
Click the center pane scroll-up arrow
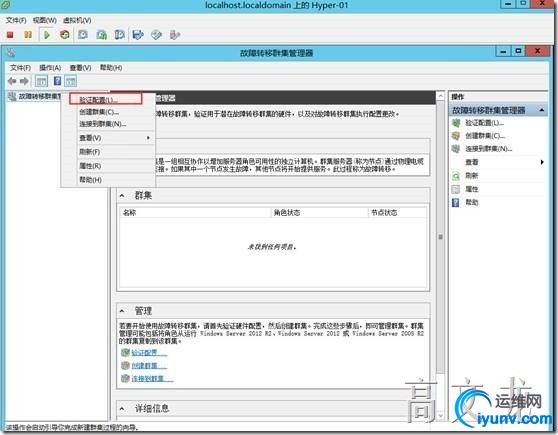point(441,96)
